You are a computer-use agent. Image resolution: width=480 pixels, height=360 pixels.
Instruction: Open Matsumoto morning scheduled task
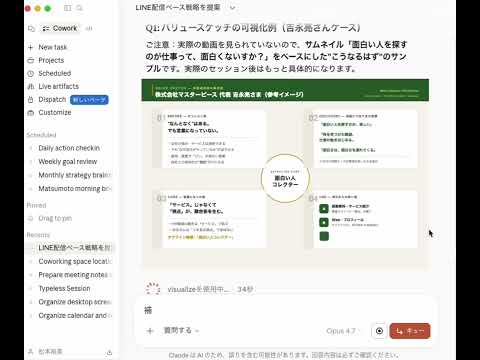(74, 189)
